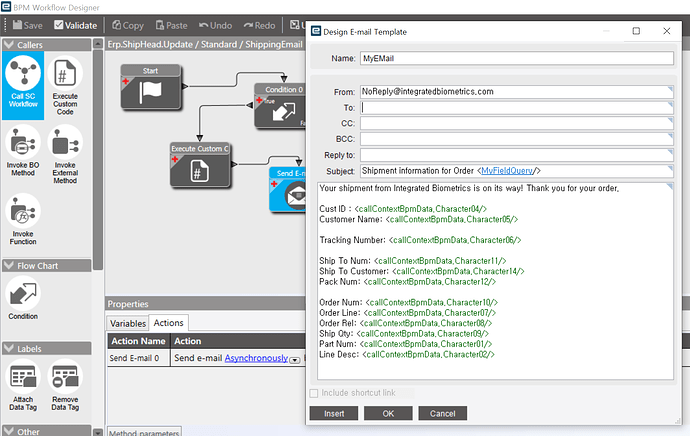Image resolution: width=690 pixels, height=436 pixels.
Task: Click the Cancel button in the dialog
Action: coord(442,414)
